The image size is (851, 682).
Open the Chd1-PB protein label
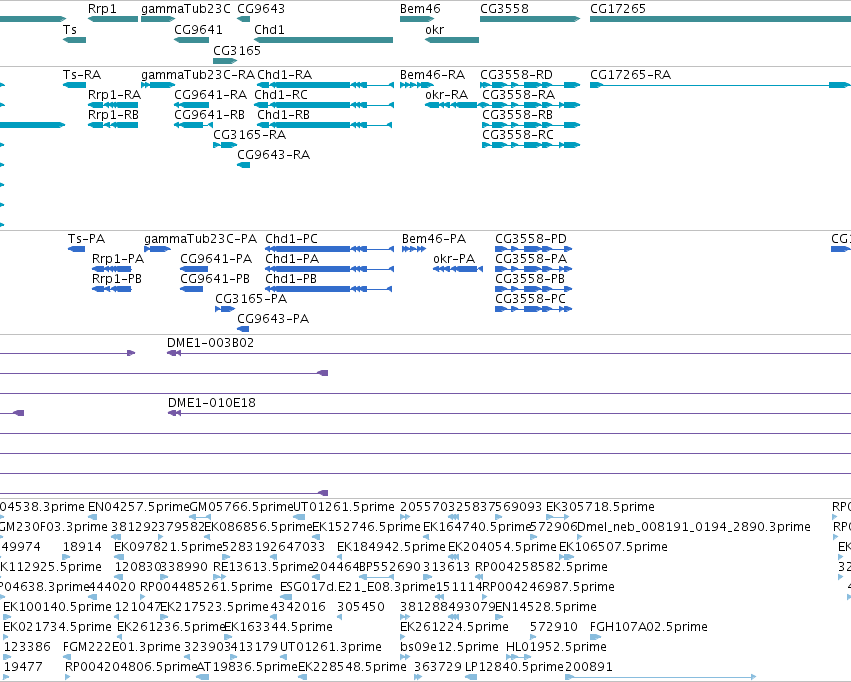click(x=291, y=279)
